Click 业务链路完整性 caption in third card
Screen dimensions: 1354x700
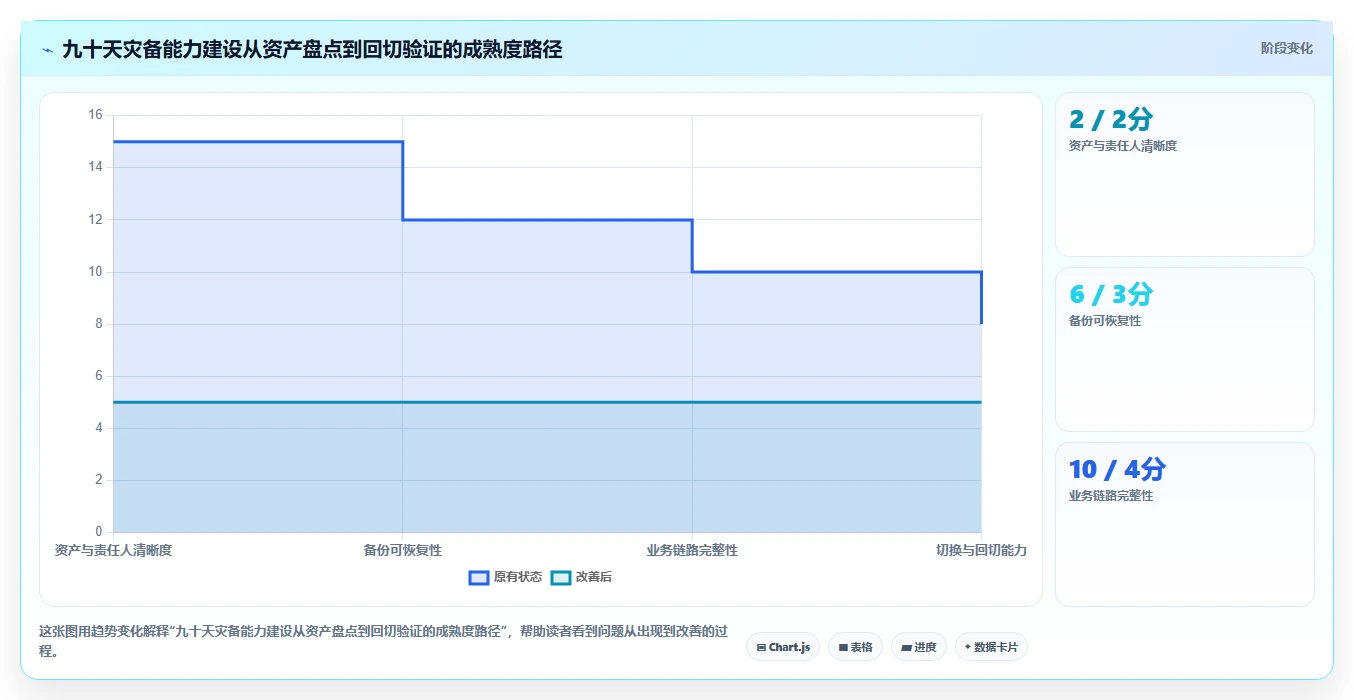pos(1111,495)
